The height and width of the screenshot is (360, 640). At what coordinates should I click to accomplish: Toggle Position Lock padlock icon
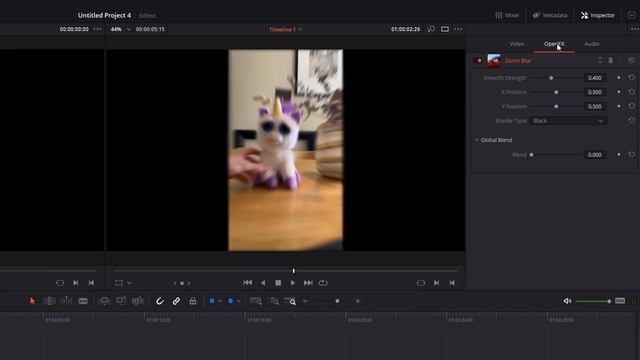click(x=193, y=301)
